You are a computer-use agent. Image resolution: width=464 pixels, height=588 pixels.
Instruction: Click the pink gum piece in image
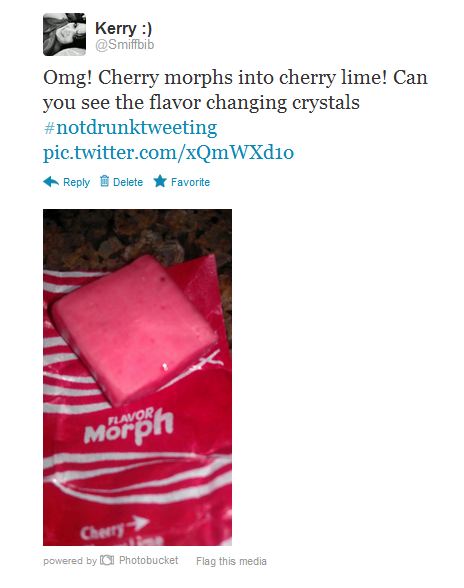point(135,330)
